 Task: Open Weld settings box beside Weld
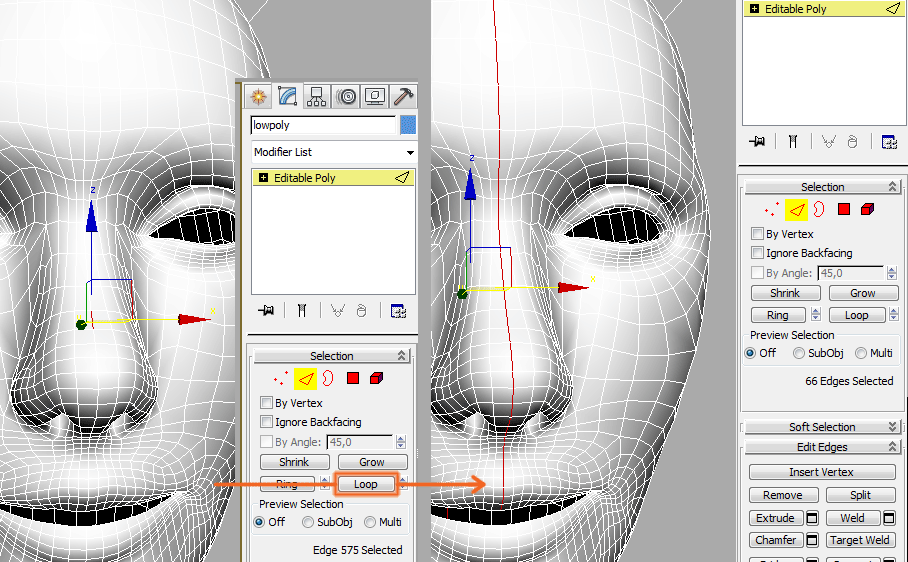[x=889, y=518]
